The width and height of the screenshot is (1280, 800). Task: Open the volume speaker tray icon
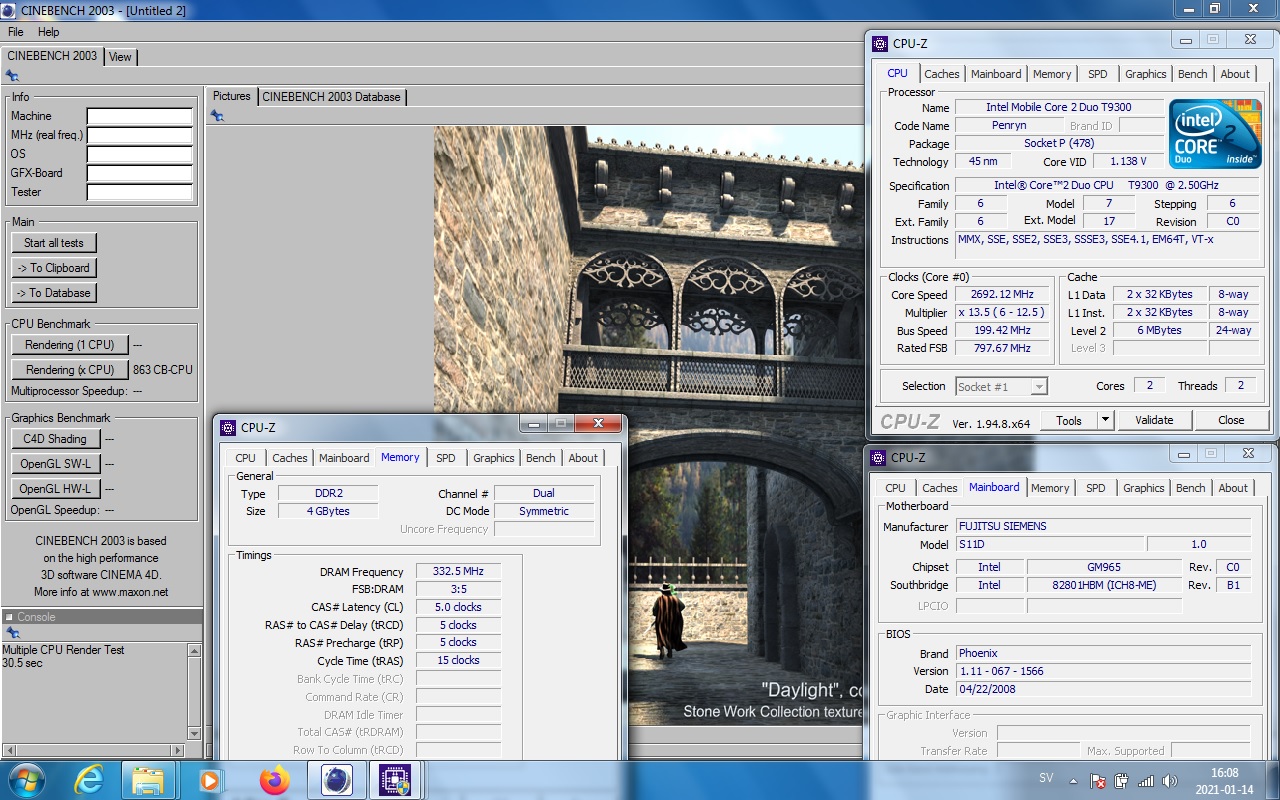pos(1169,781)
